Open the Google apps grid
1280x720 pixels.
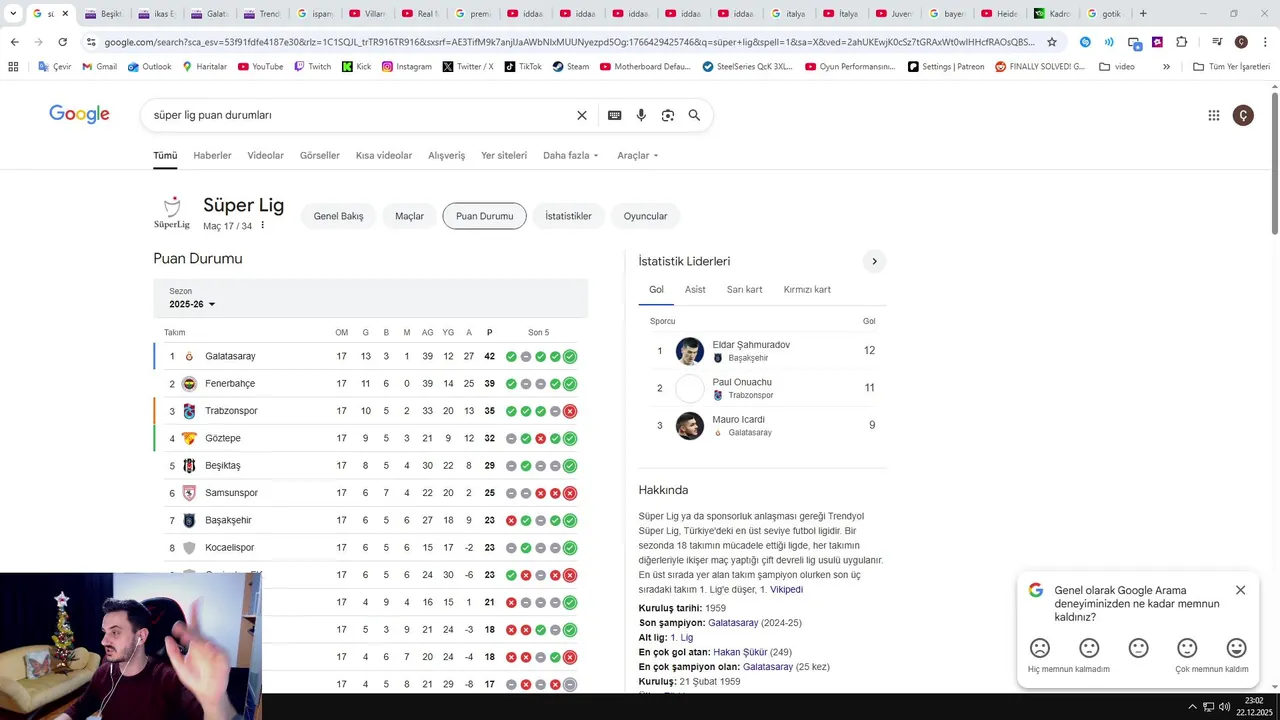pyautogui.click(x=1214, y=115)
